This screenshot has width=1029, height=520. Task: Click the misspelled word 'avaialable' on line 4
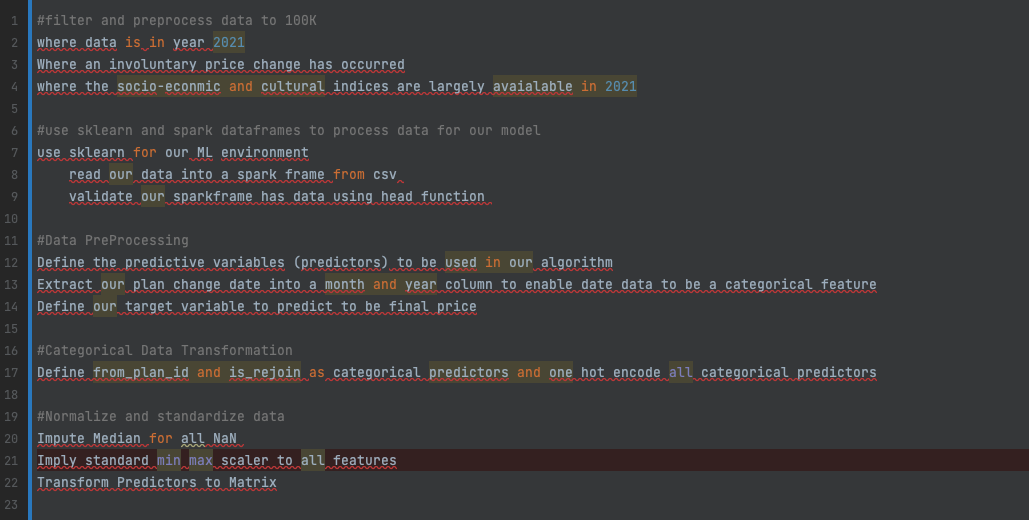532,87
